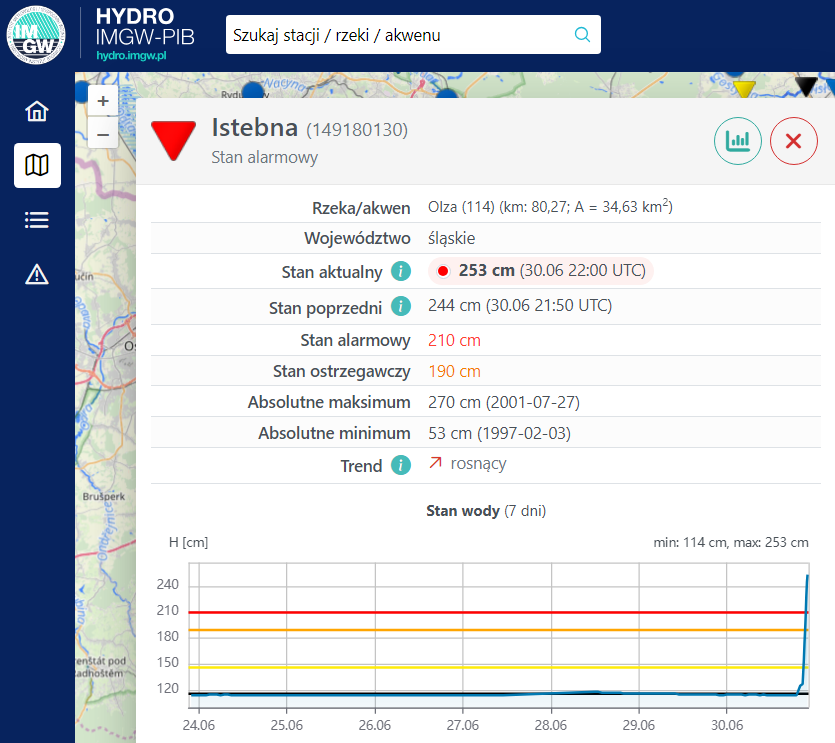Open the hydro.imgw.pl link

[131, 55]
